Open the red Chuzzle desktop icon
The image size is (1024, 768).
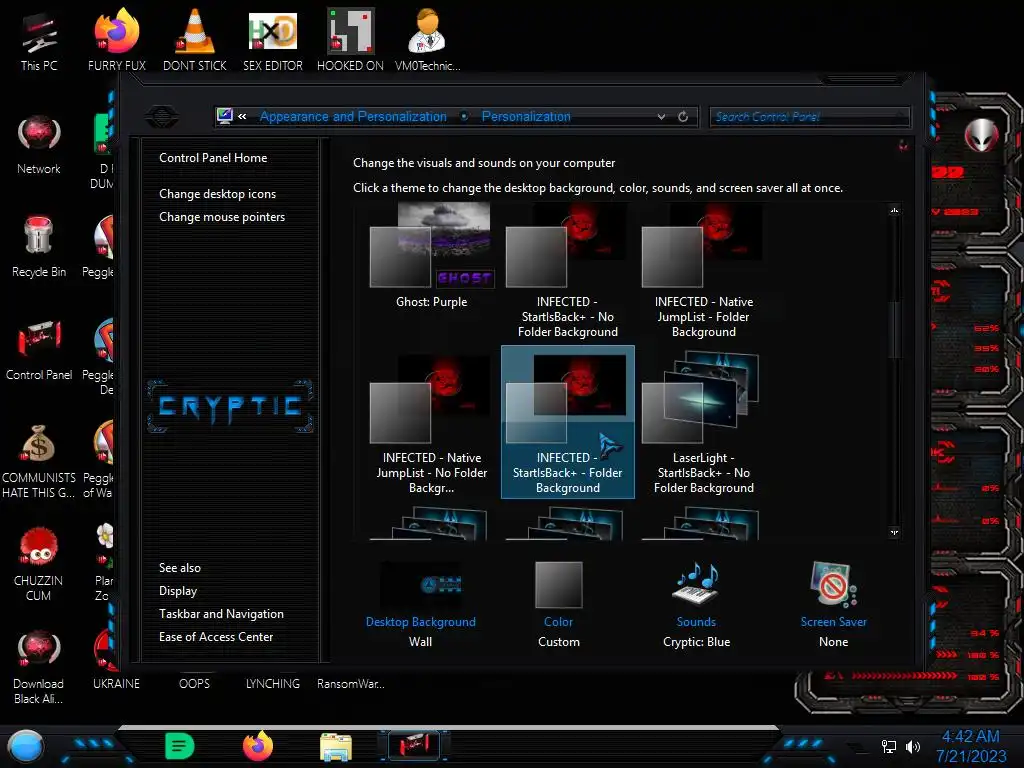pos(39,564)
